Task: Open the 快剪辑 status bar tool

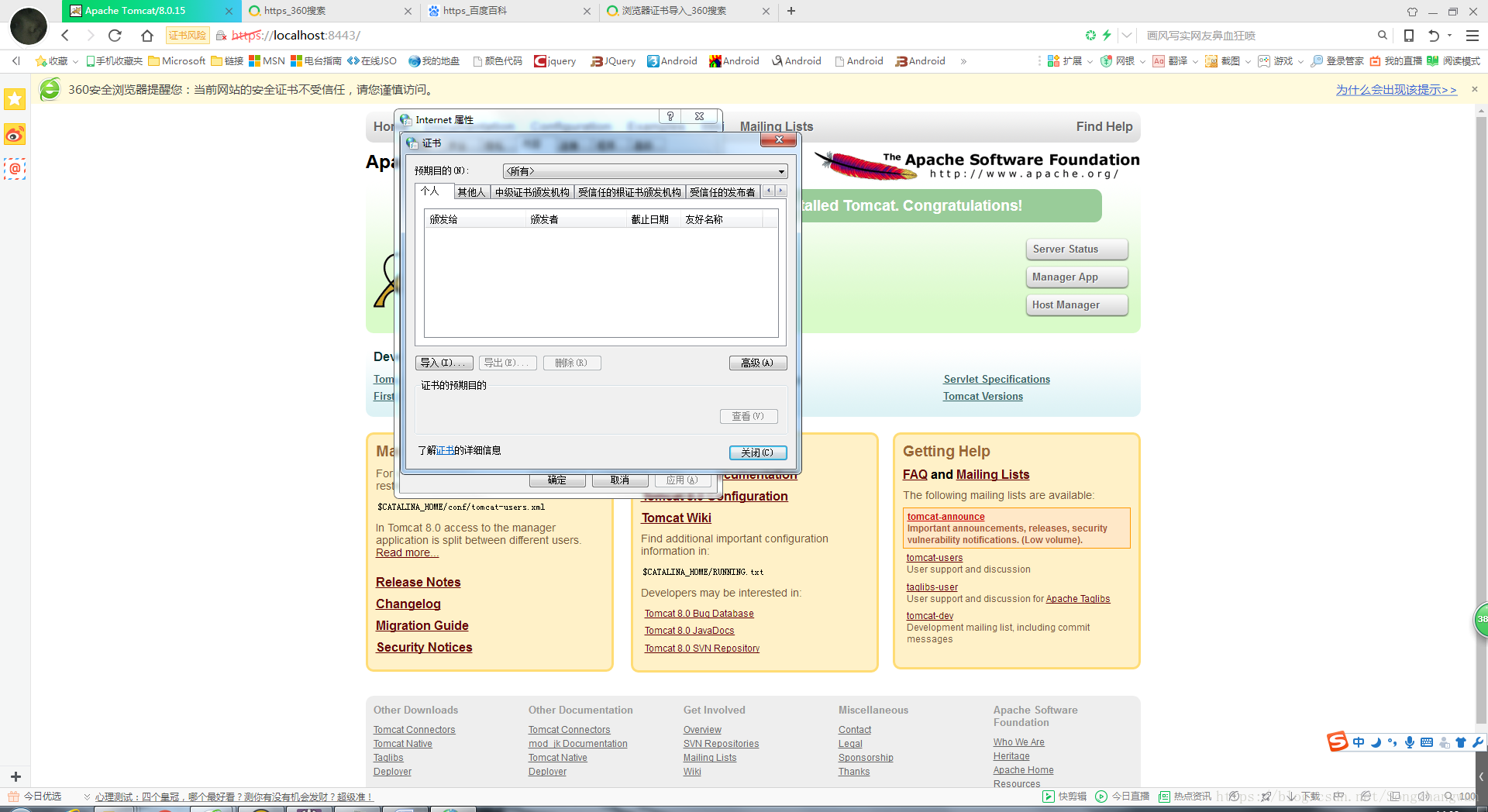Action: click(x=1065, y=797)
